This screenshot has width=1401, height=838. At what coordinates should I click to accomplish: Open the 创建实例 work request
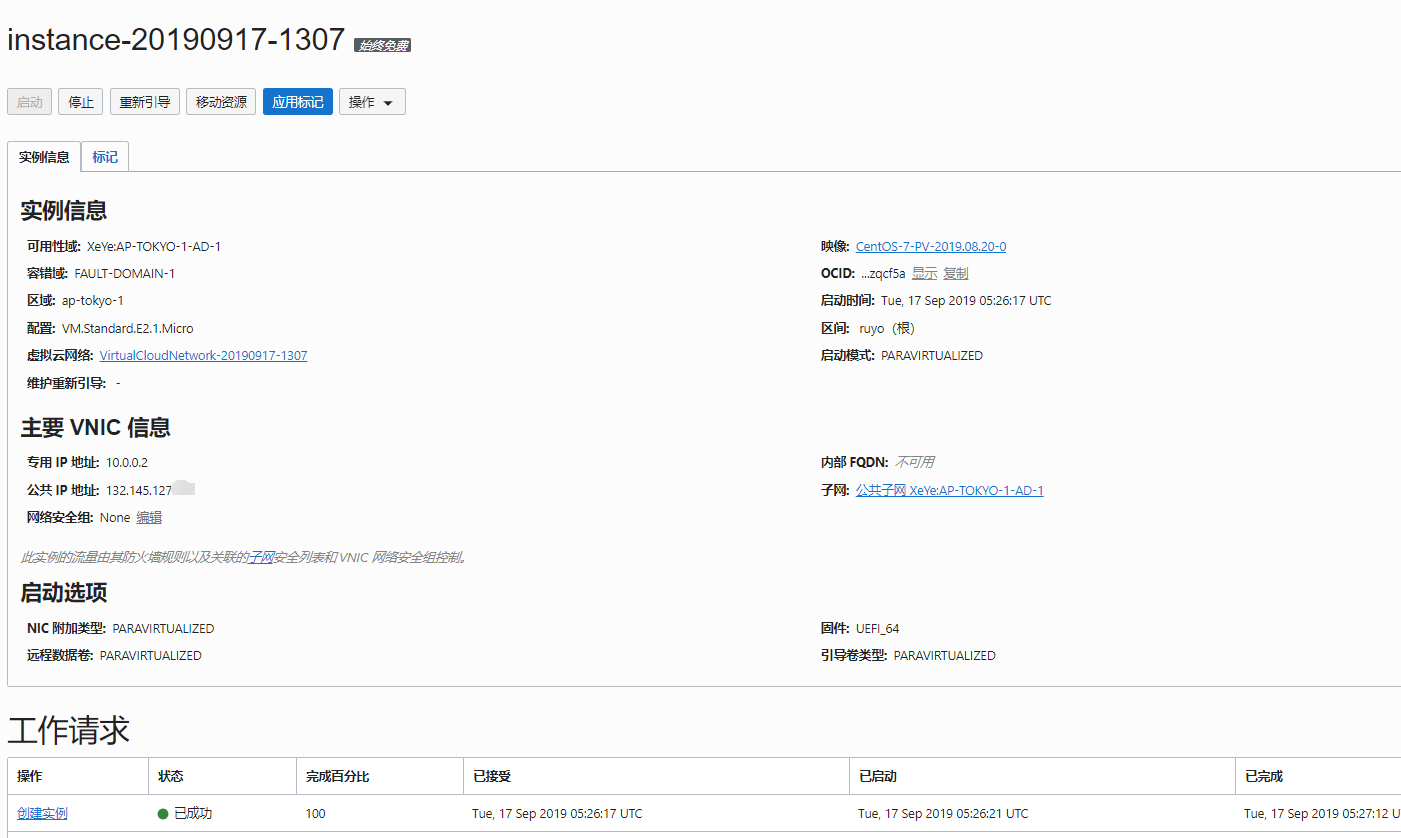42,813
